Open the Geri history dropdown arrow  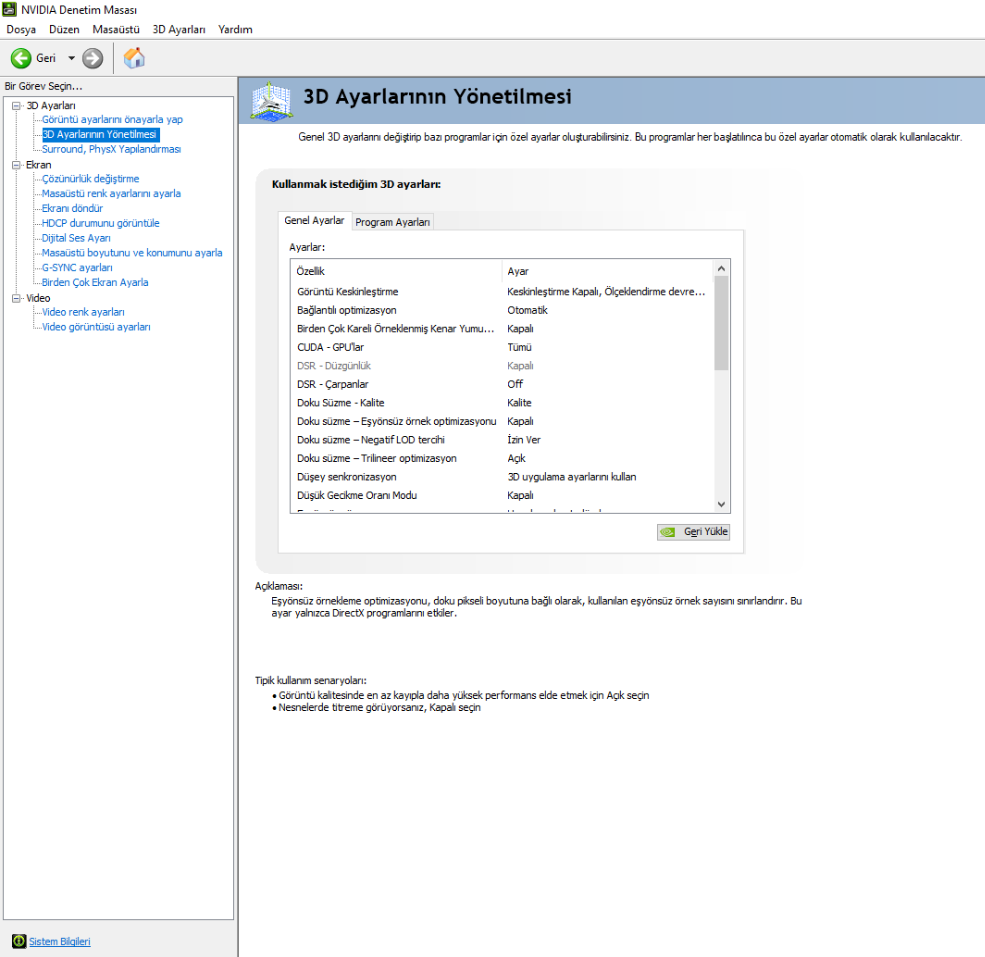[x=71, y=58]
